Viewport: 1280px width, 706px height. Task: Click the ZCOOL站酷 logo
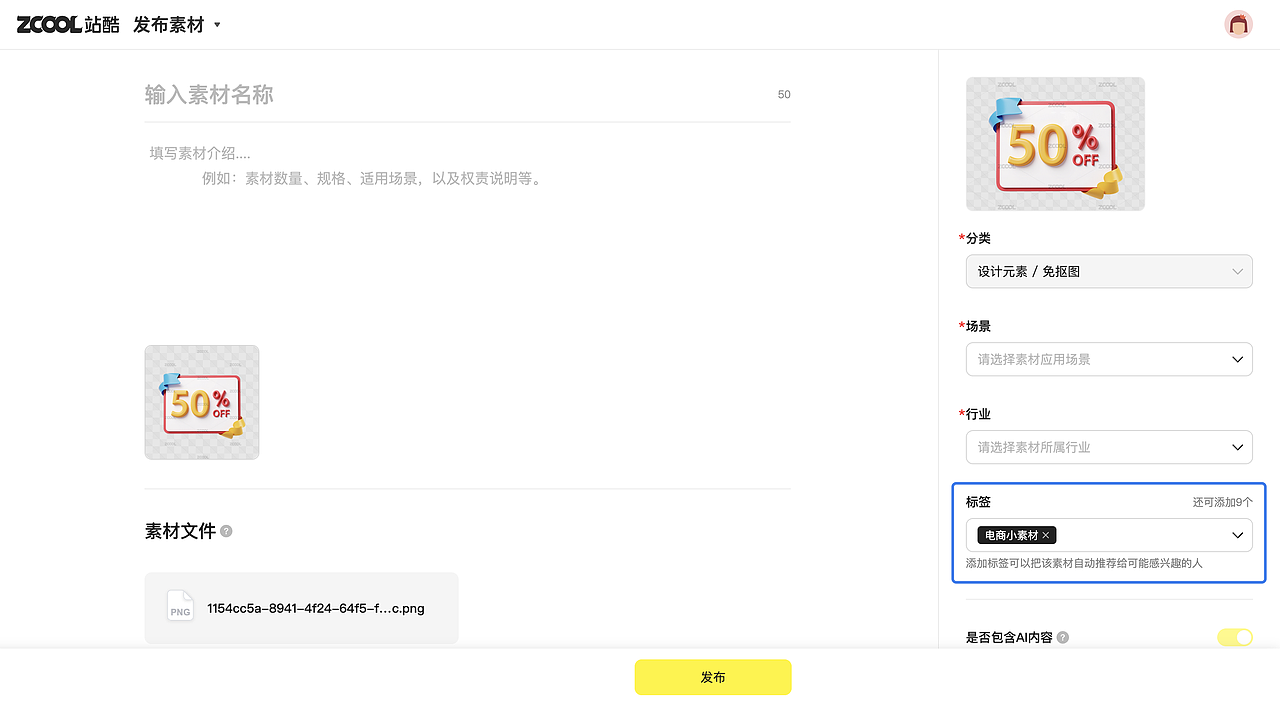click(68, 25)
